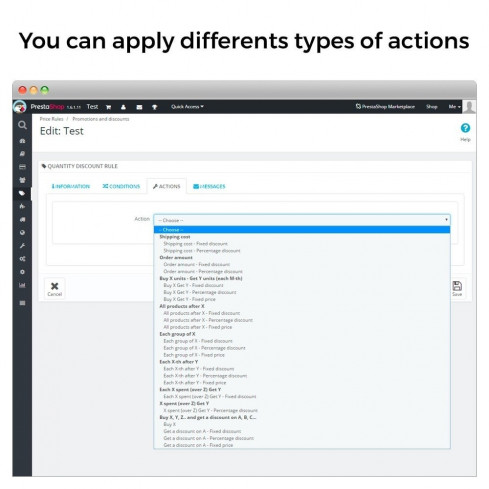
Task: Open the shopping cart icon in top bar
Action: [x=108, y=107]
